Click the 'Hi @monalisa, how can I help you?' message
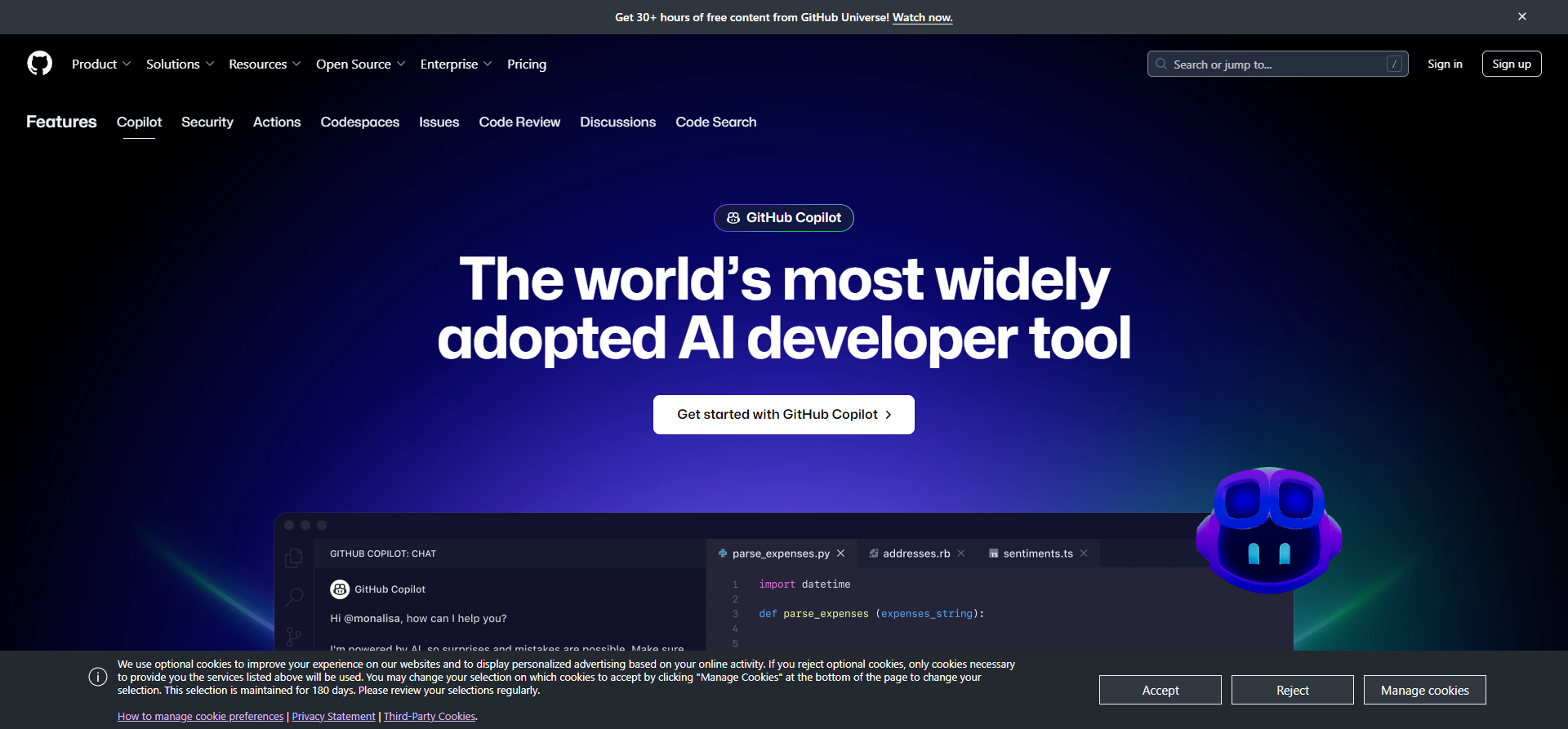Screen dimensions: 1568x729 (418, 618)
